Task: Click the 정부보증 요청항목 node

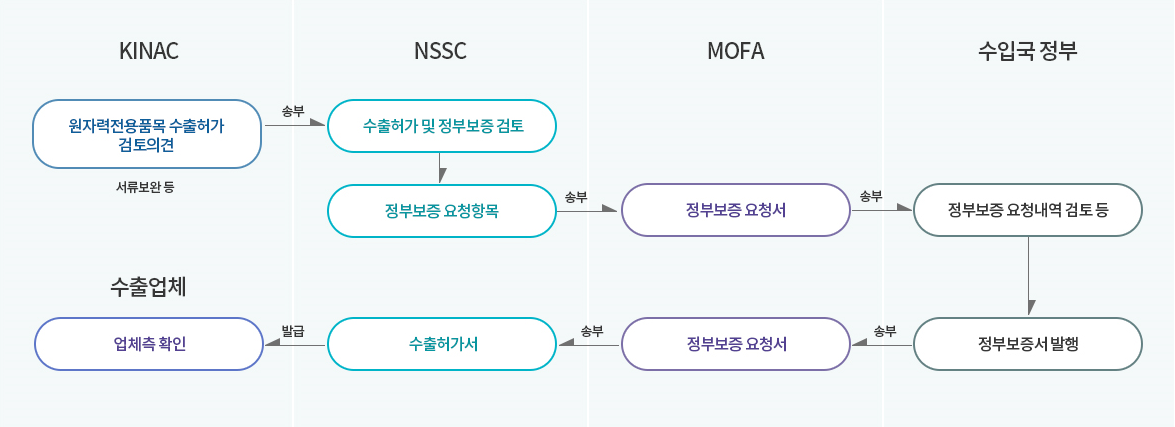Action: pos(441,211)
